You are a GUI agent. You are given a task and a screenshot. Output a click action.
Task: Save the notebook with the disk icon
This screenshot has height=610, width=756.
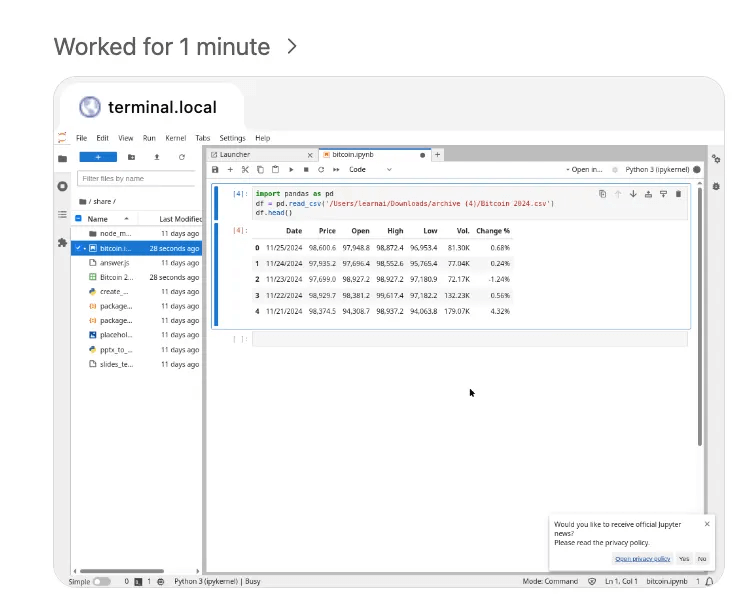tap(215, 170)
